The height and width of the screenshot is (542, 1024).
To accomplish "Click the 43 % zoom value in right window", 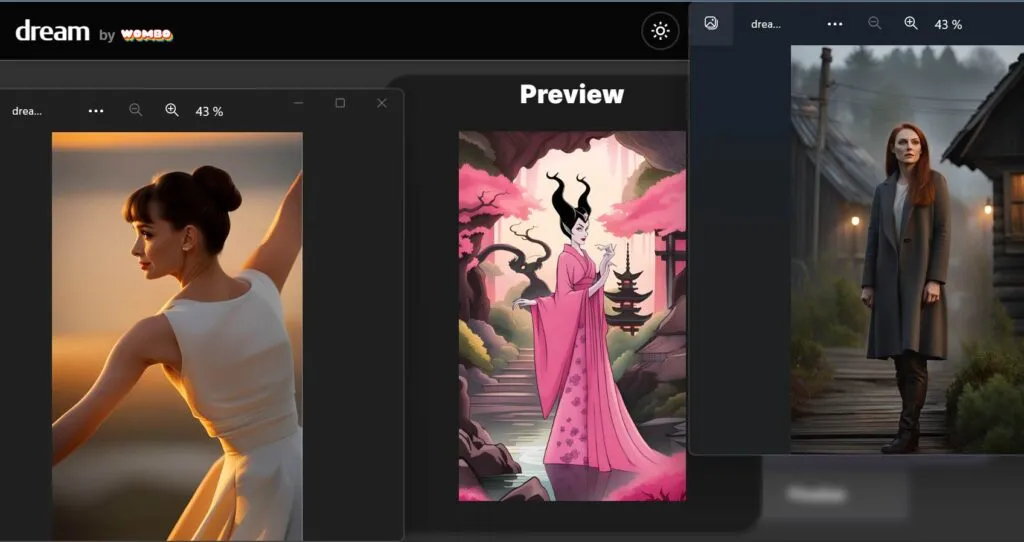I will (948, 25).
